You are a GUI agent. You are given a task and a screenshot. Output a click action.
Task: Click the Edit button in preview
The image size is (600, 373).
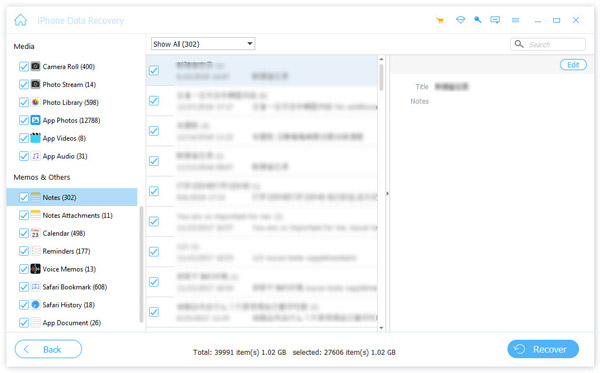573,65
